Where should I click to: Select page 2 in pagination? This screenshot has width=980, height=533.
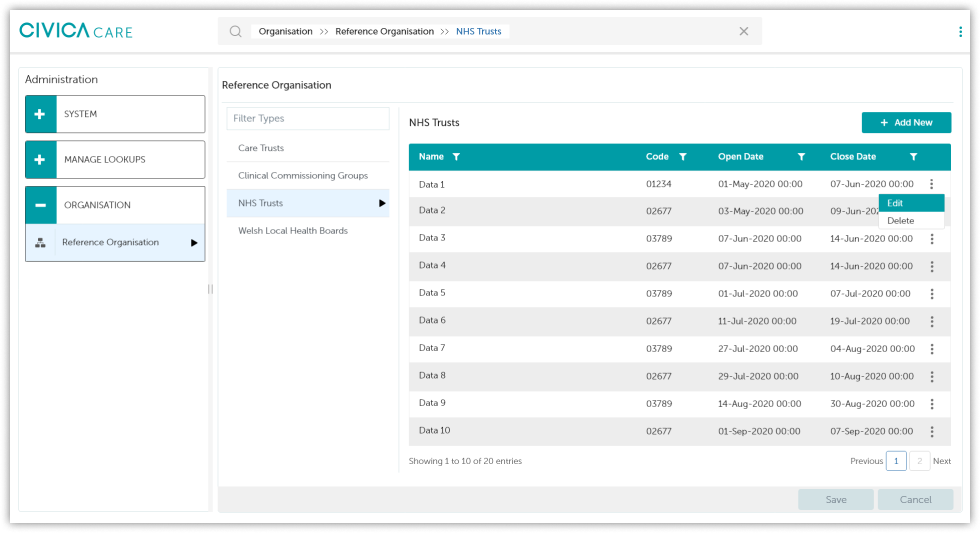919,461
